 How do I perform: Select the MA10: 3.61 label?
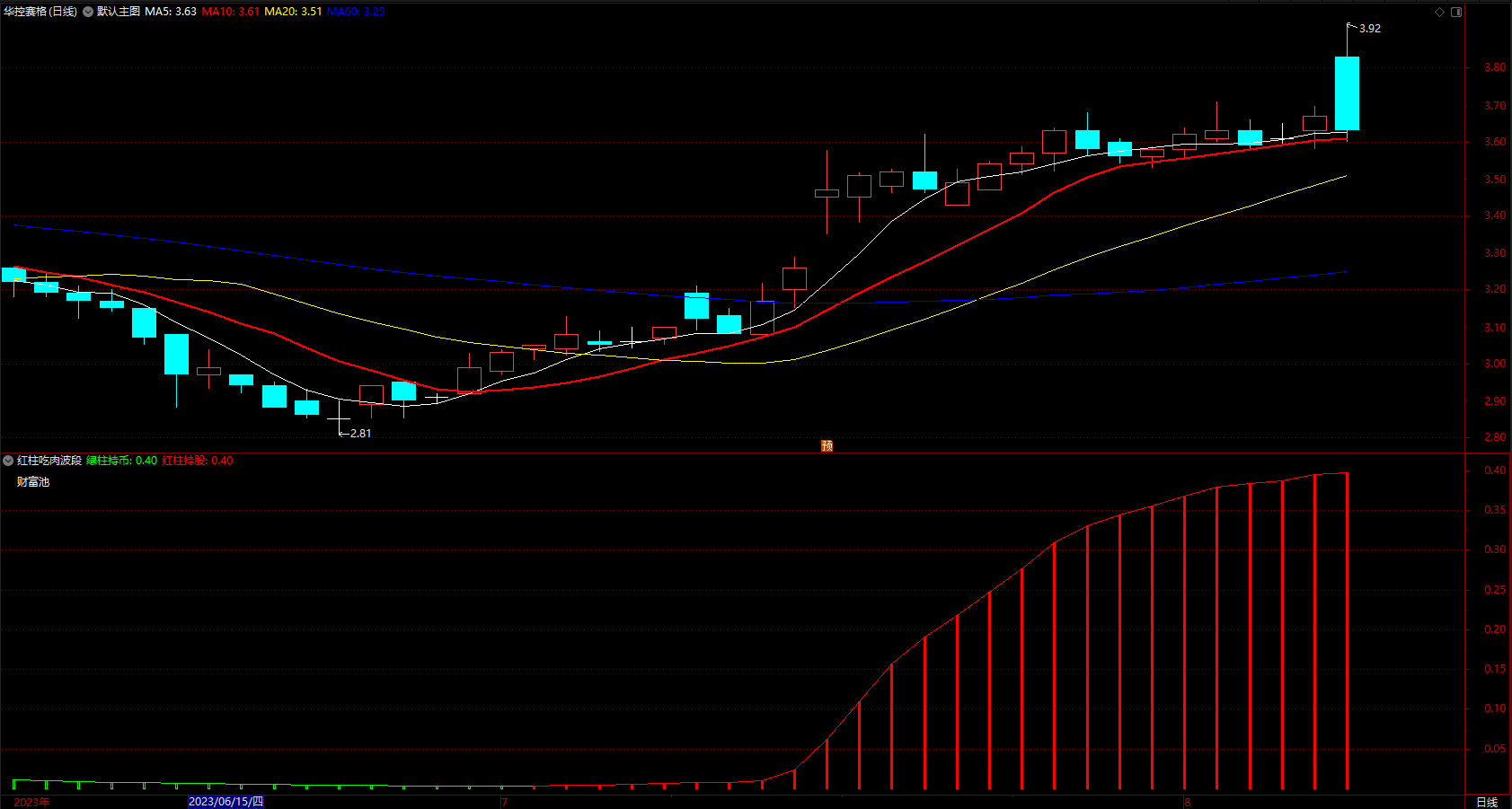click(230, 12)
